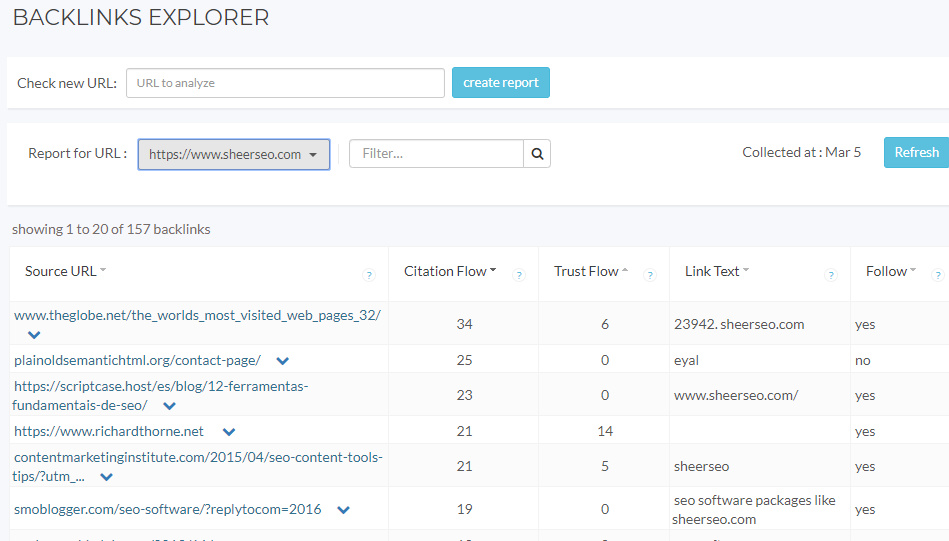This screenshot has width=949, height=541.
Task: Open help icon for Citation Flow column
Action: click(x=519, y=275)
